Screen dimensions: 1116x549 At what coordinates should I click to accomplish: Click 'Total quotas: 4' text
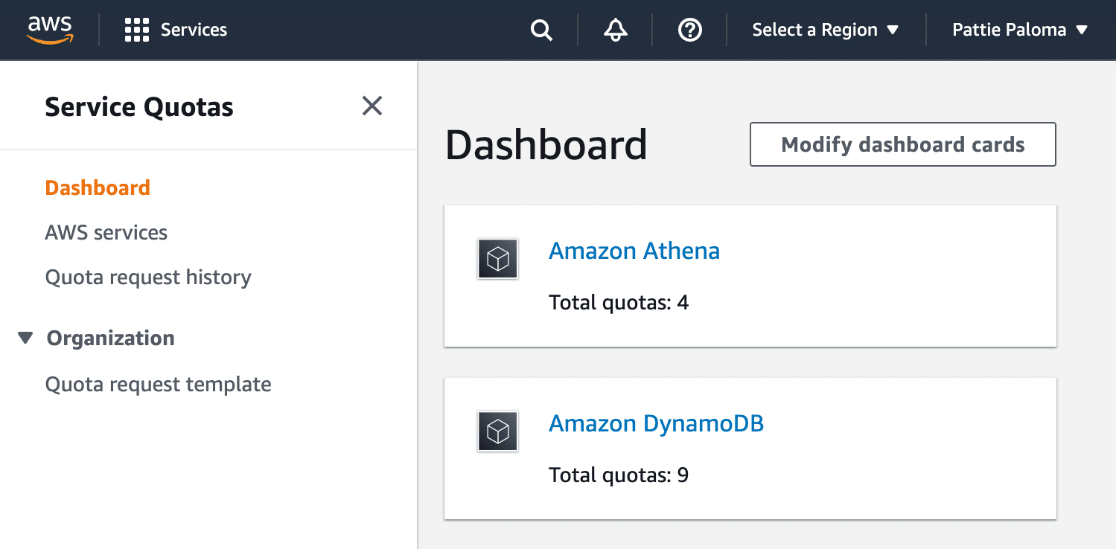click(618, 303)
